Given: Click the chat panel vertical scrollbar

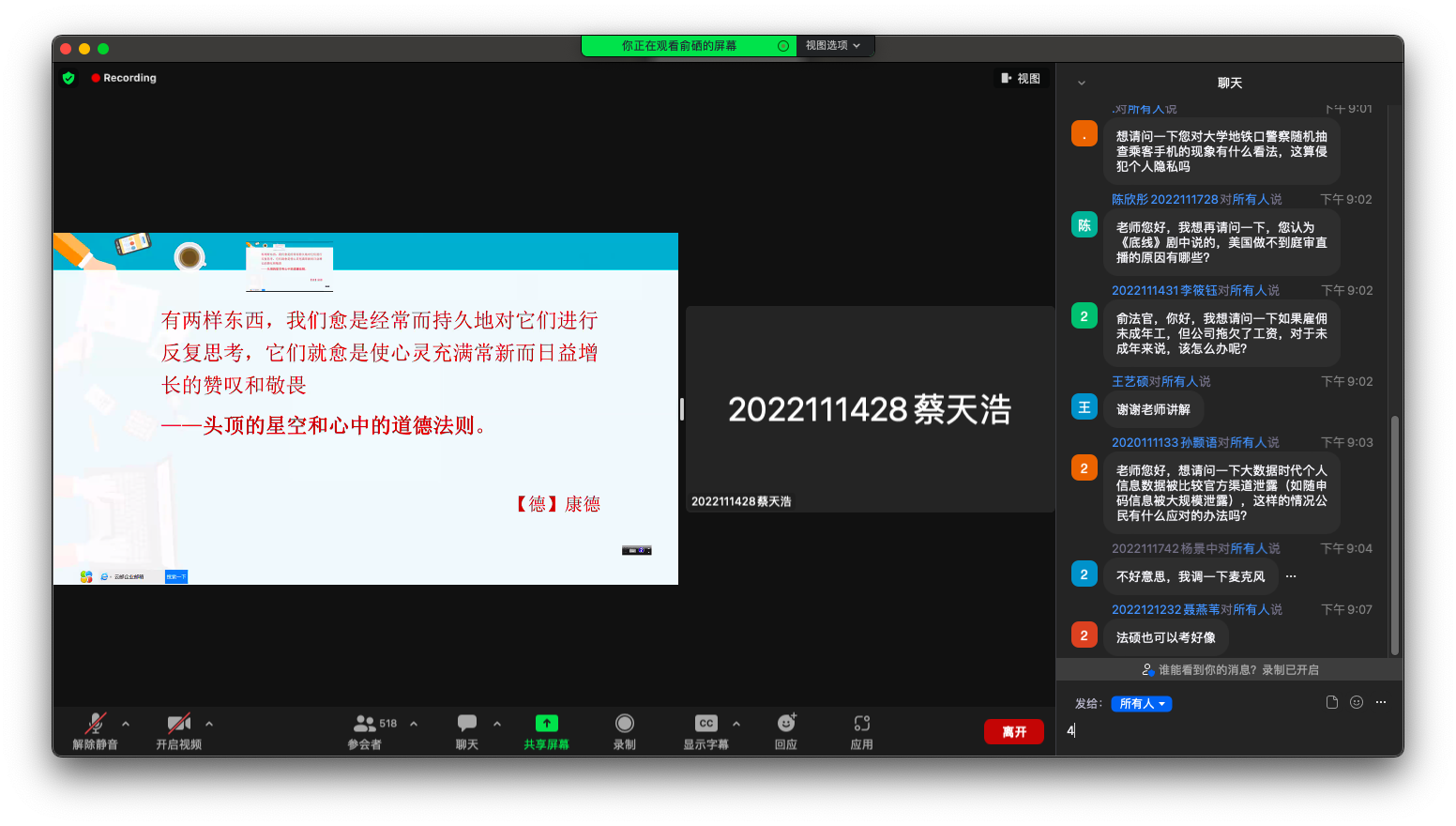Looking at the screenshot, I should (1394, 535).
